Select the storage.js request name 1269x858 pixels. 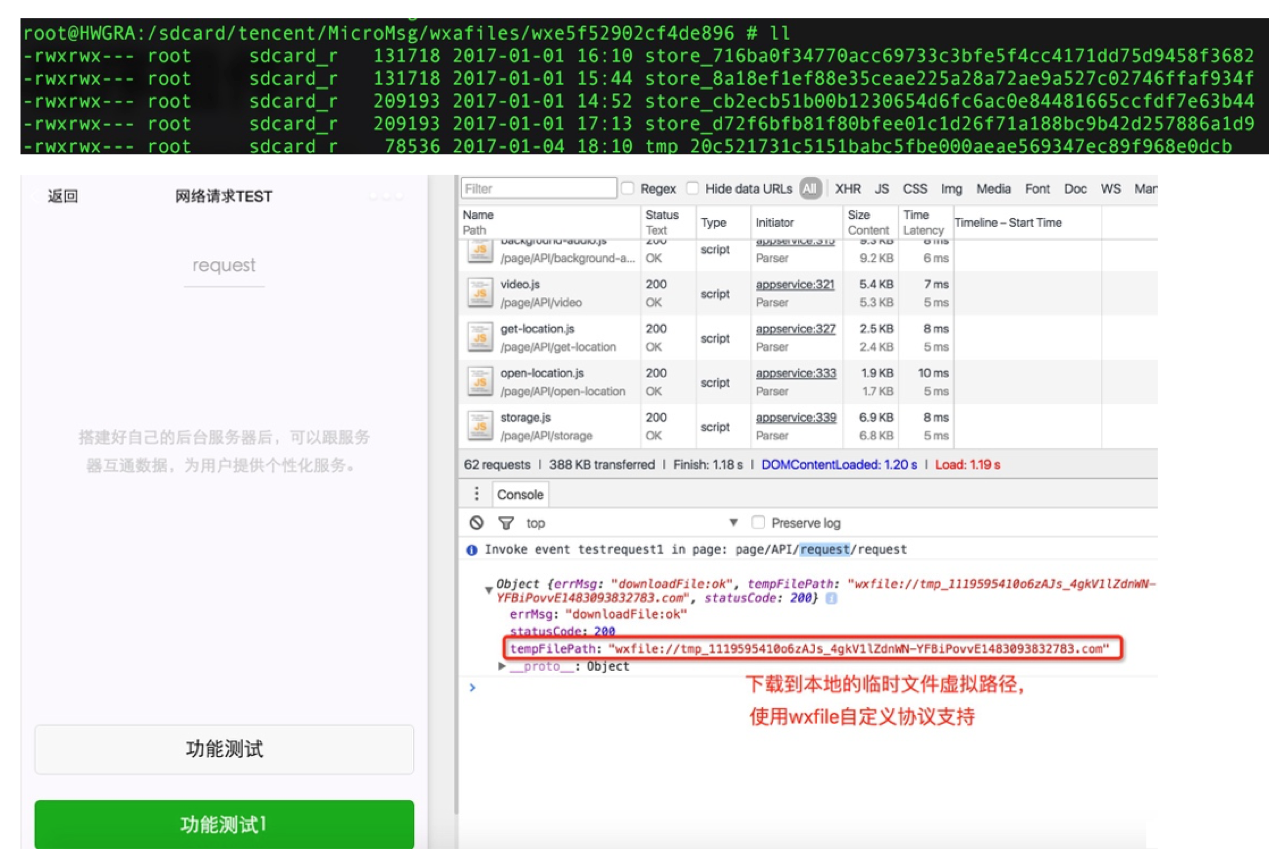click(x=525, y=418)
